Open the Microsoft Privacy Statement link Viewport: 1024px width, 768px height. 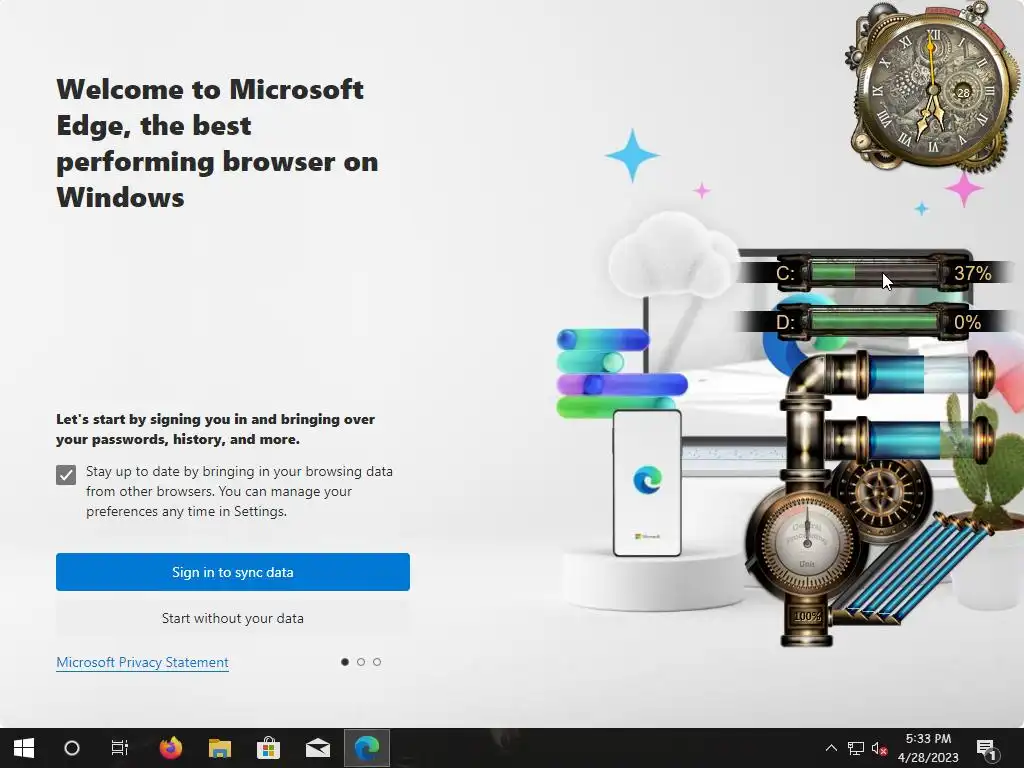[x=142, y=662]
